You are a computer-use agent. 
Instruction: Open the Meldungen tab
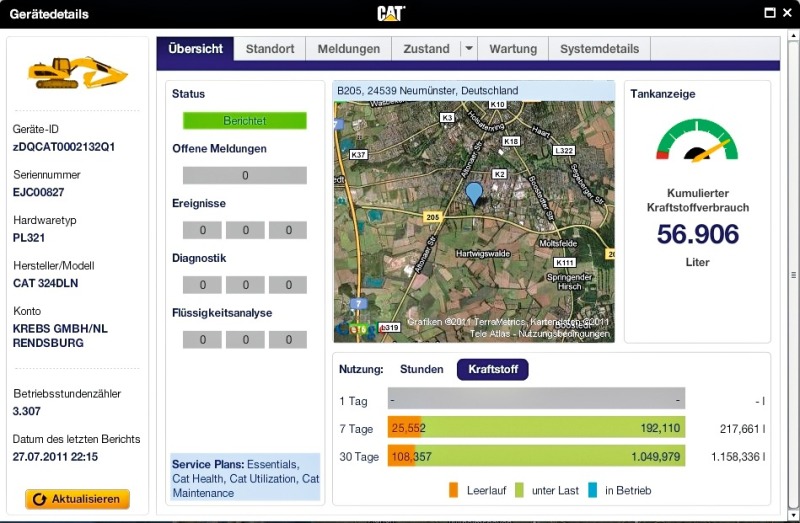pyautogui.click(x=349, y=49)
